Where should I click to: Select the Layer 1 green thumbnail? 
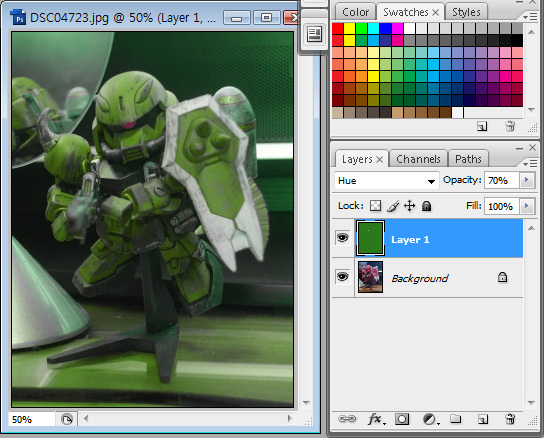tap(370, 238)
